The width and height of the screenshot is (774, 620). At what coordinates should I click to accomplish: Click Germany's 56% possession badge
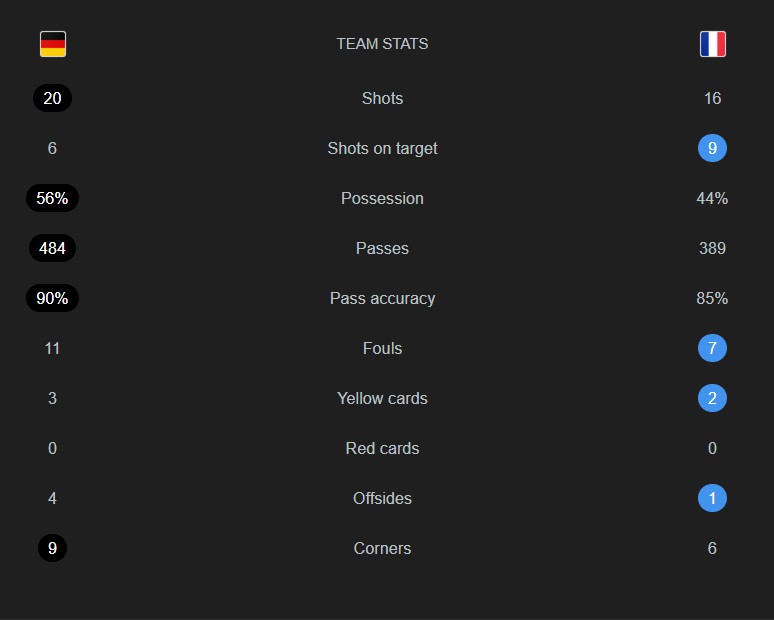click(52, 198)
